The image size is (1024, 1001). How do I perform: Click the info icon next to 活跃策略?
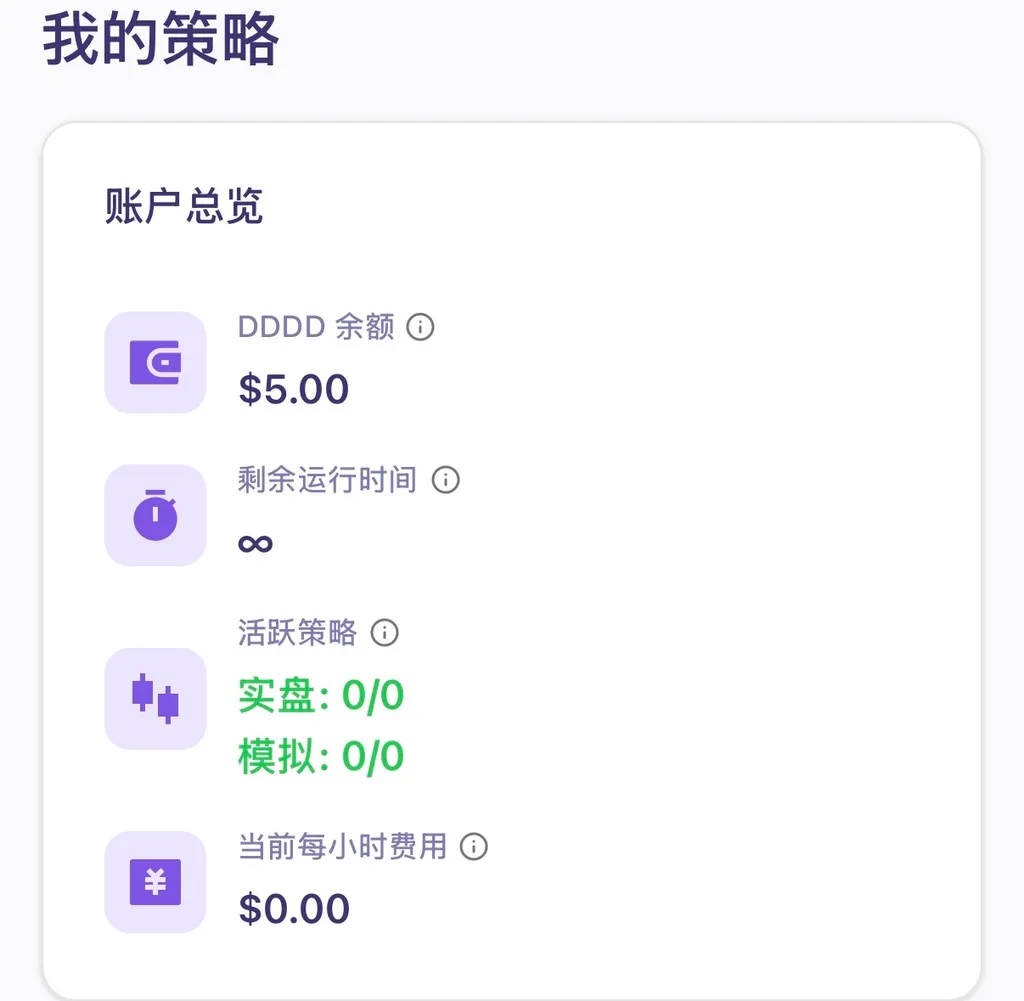tap(384, 633)
